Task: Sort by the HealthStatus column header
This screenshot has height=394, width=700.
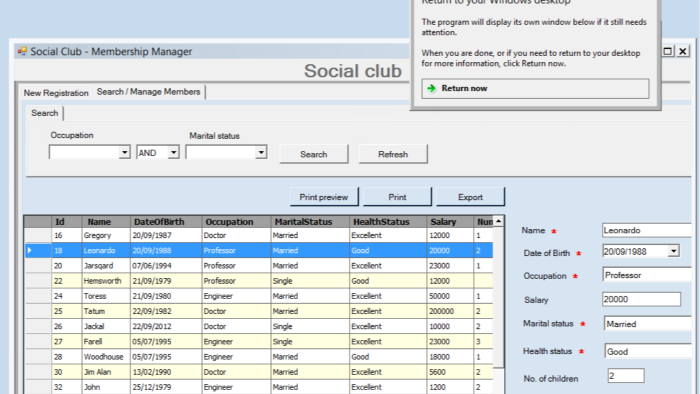Action: (x=388, y=222)
